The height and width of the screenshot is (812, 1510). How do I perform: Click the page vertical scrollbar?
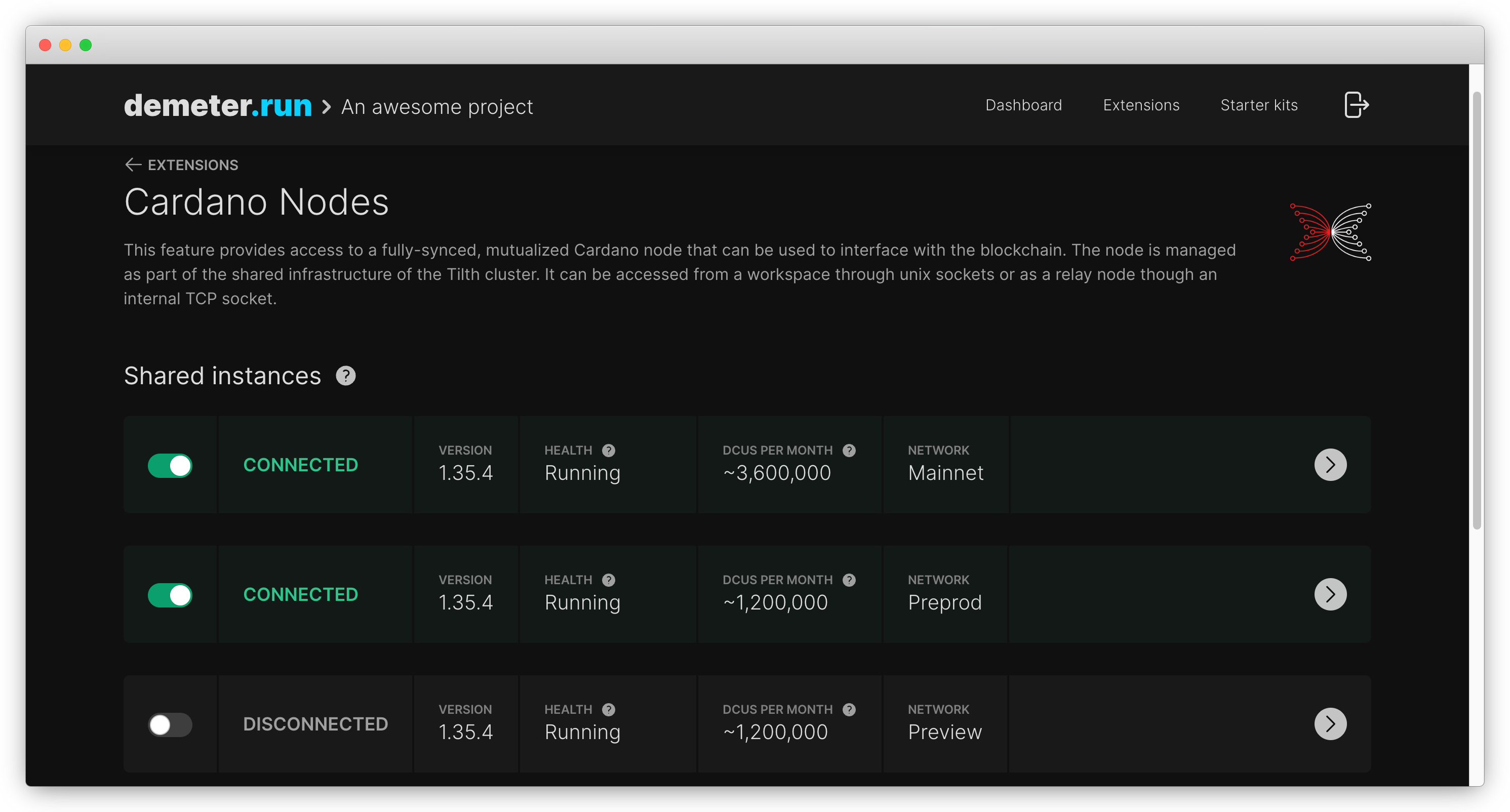[x=1476, y=310]
